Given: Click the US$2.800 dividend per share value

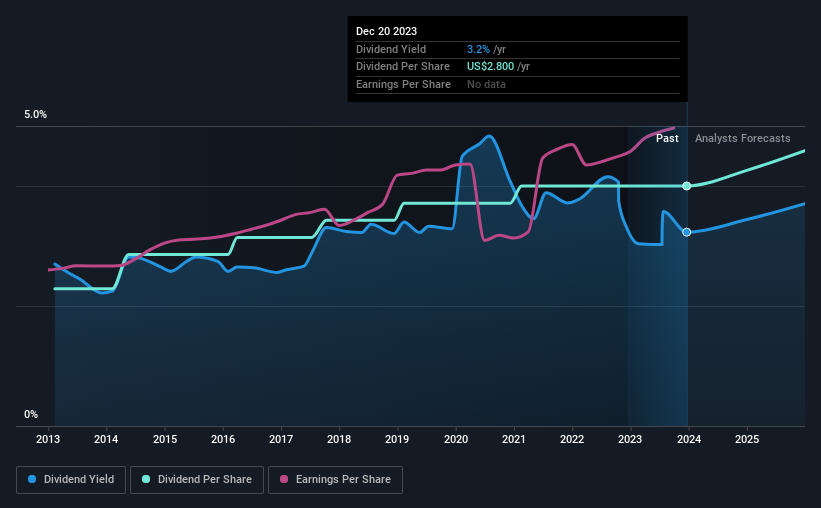Looking at the screenshot, I should pos(491,67).
